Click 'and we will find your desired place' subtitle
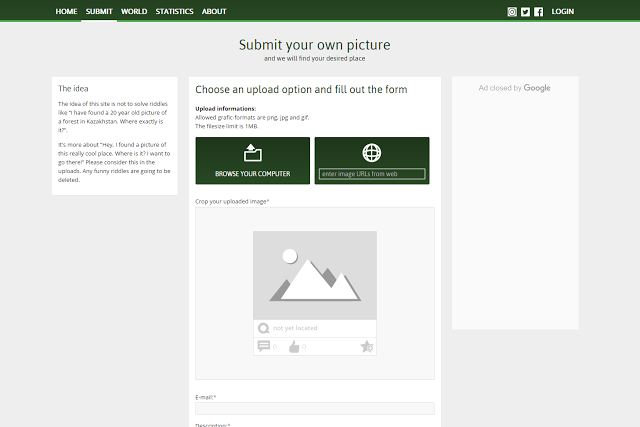 pyautogui.click(x=315, y=58)
